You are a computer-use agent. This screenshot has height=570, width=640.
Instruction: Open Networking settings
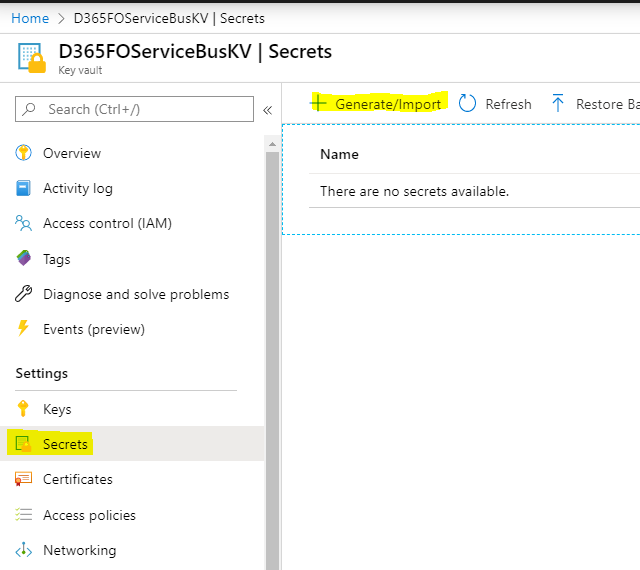[x=80, y=550]
